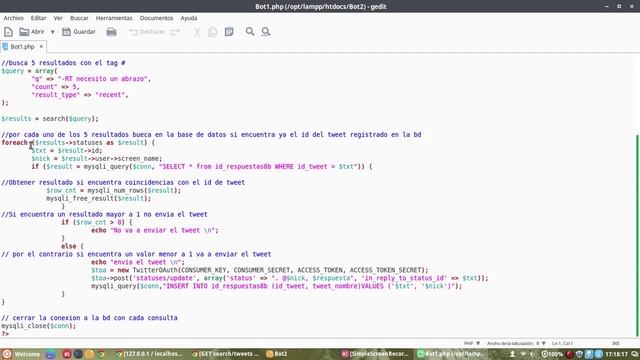Switch to Bot1.php gedit taskbar window
The width and height of the screenshot is (640, 360).
[x=451, y=354]
